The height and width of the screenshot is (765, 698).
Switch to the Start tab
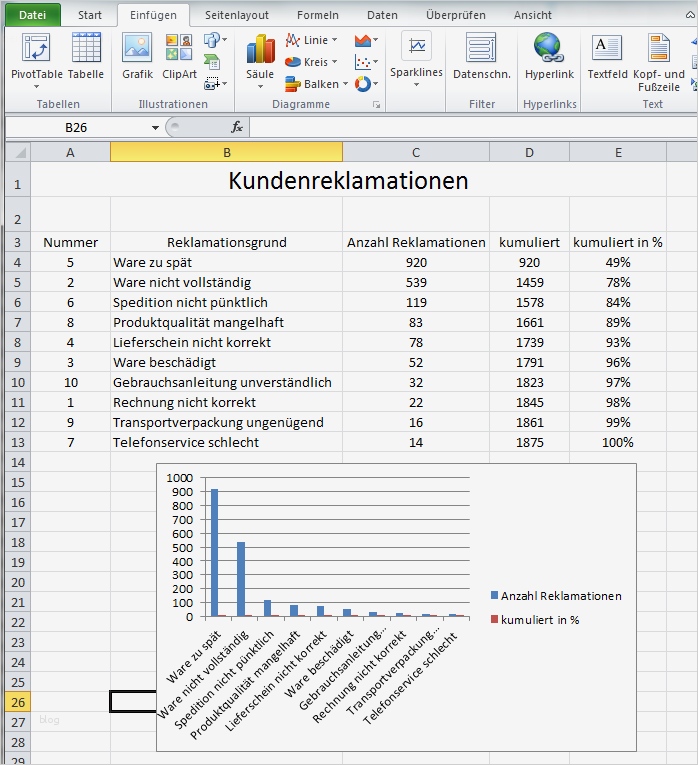[x=90, y=15]
